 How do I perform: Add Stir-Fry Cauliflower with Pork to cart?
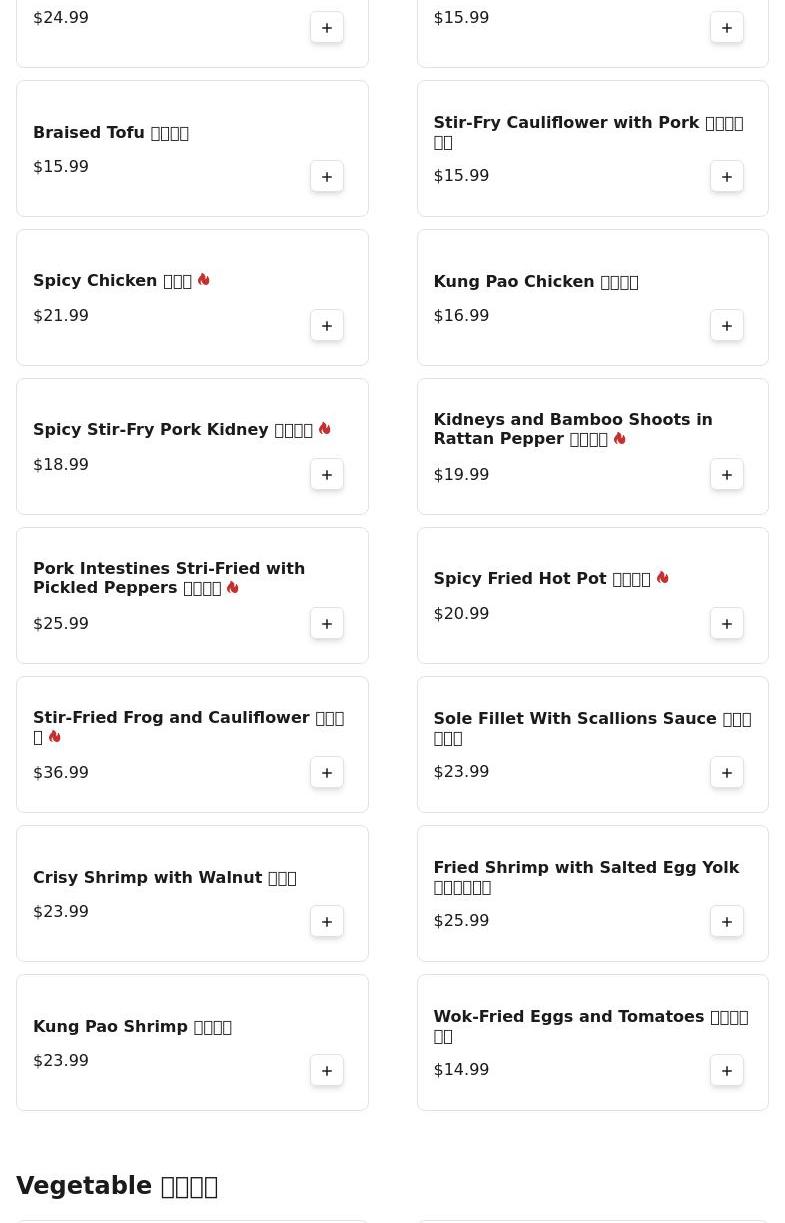coord(727,177)
